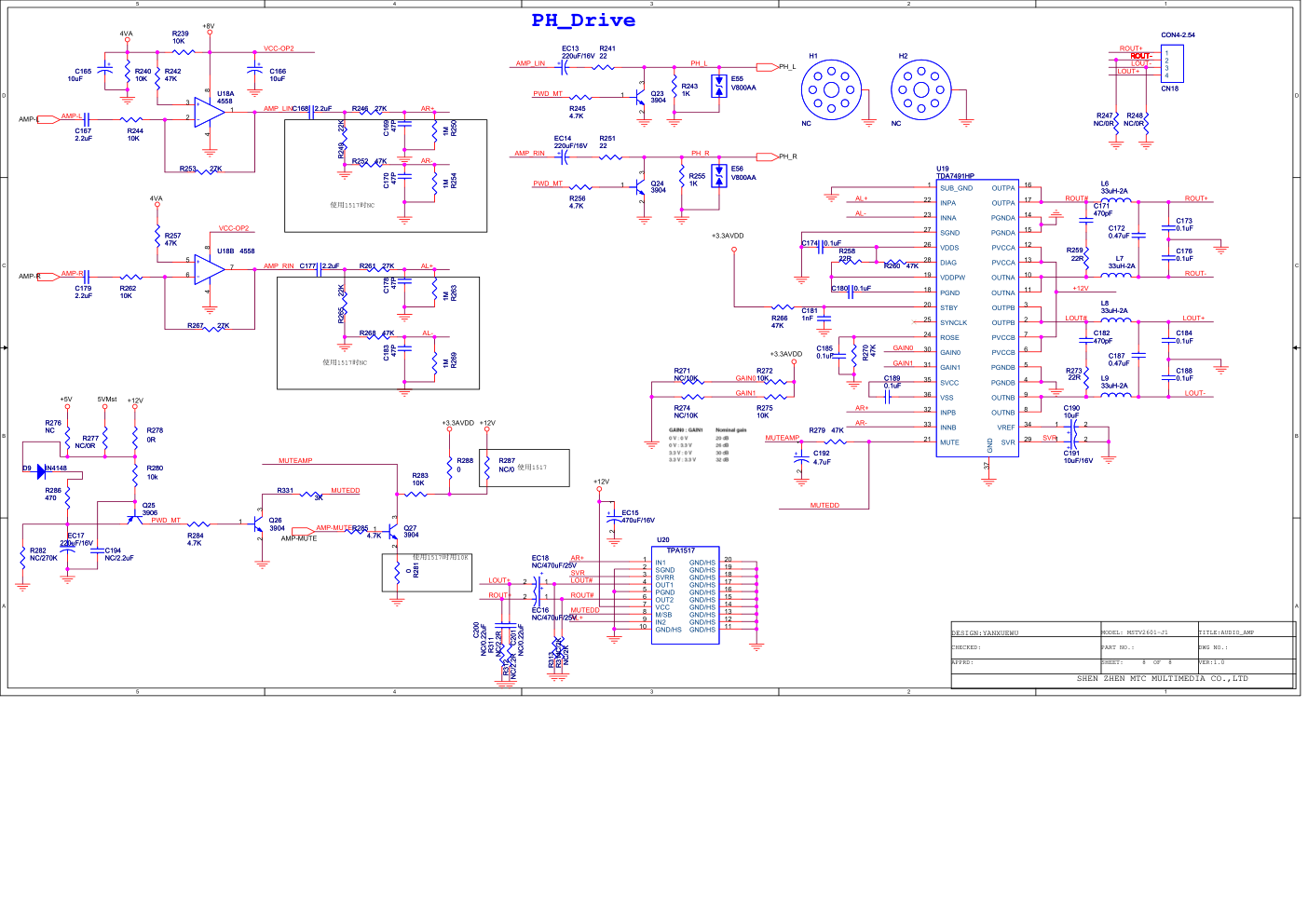
Task: Select capacitor C192 4.7uF label
Action: (822, 457)
